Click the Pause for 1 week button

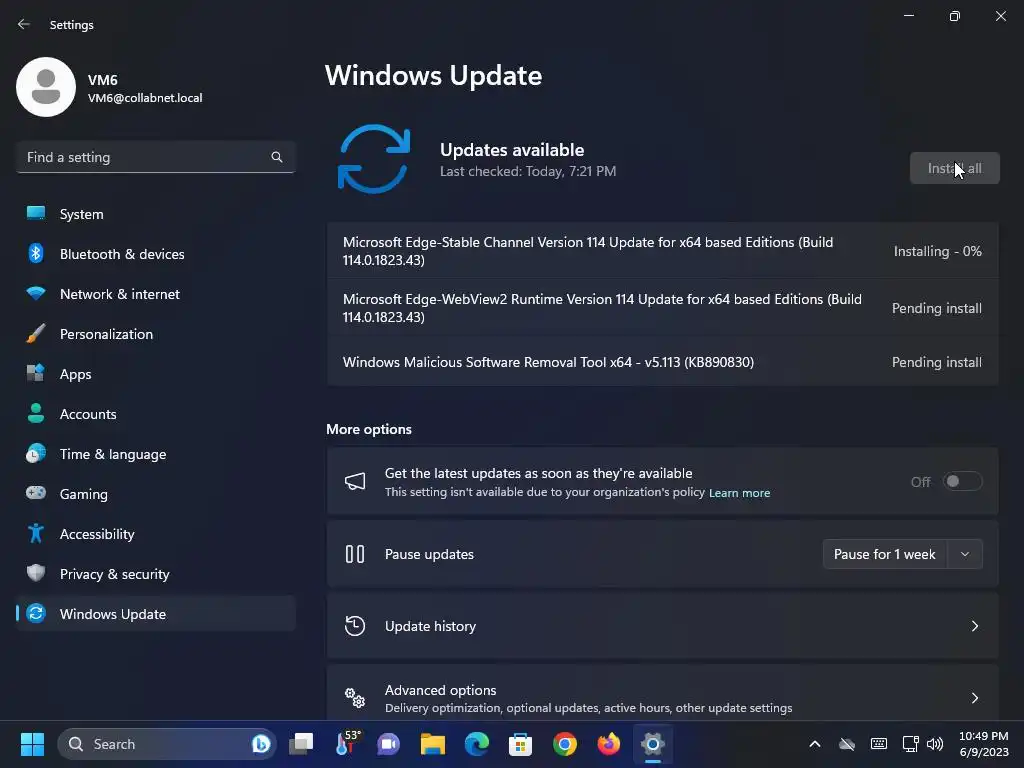(885, 554)
